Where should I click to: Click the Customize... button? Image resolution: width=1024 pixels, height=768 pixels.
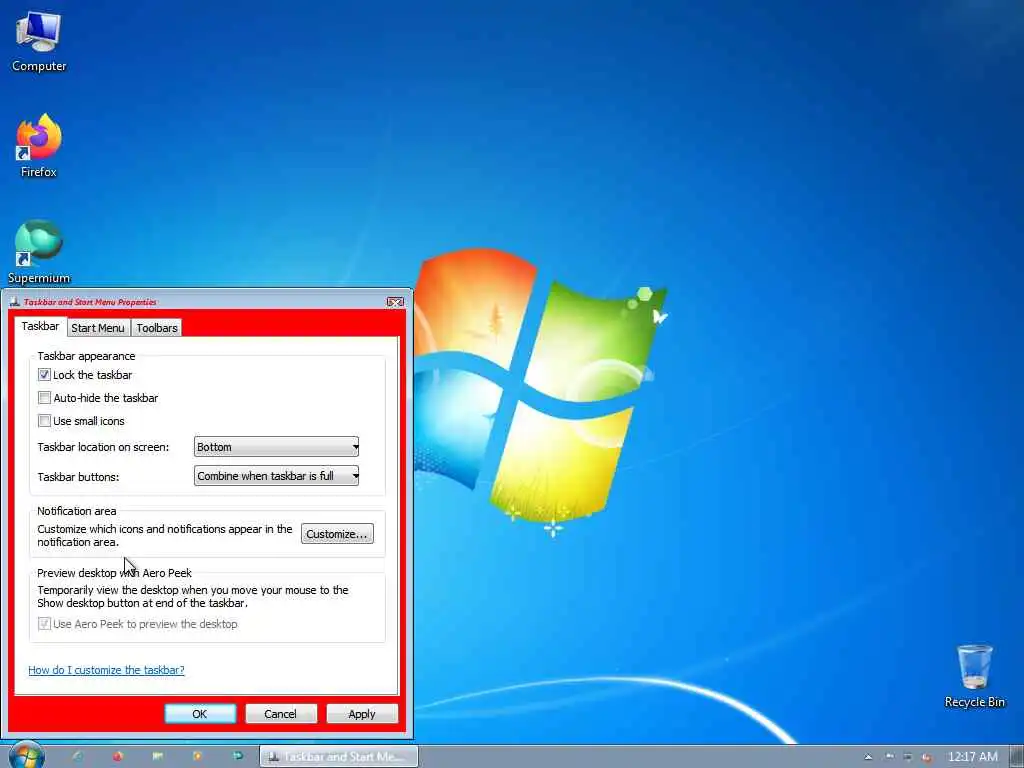[337, 534]
